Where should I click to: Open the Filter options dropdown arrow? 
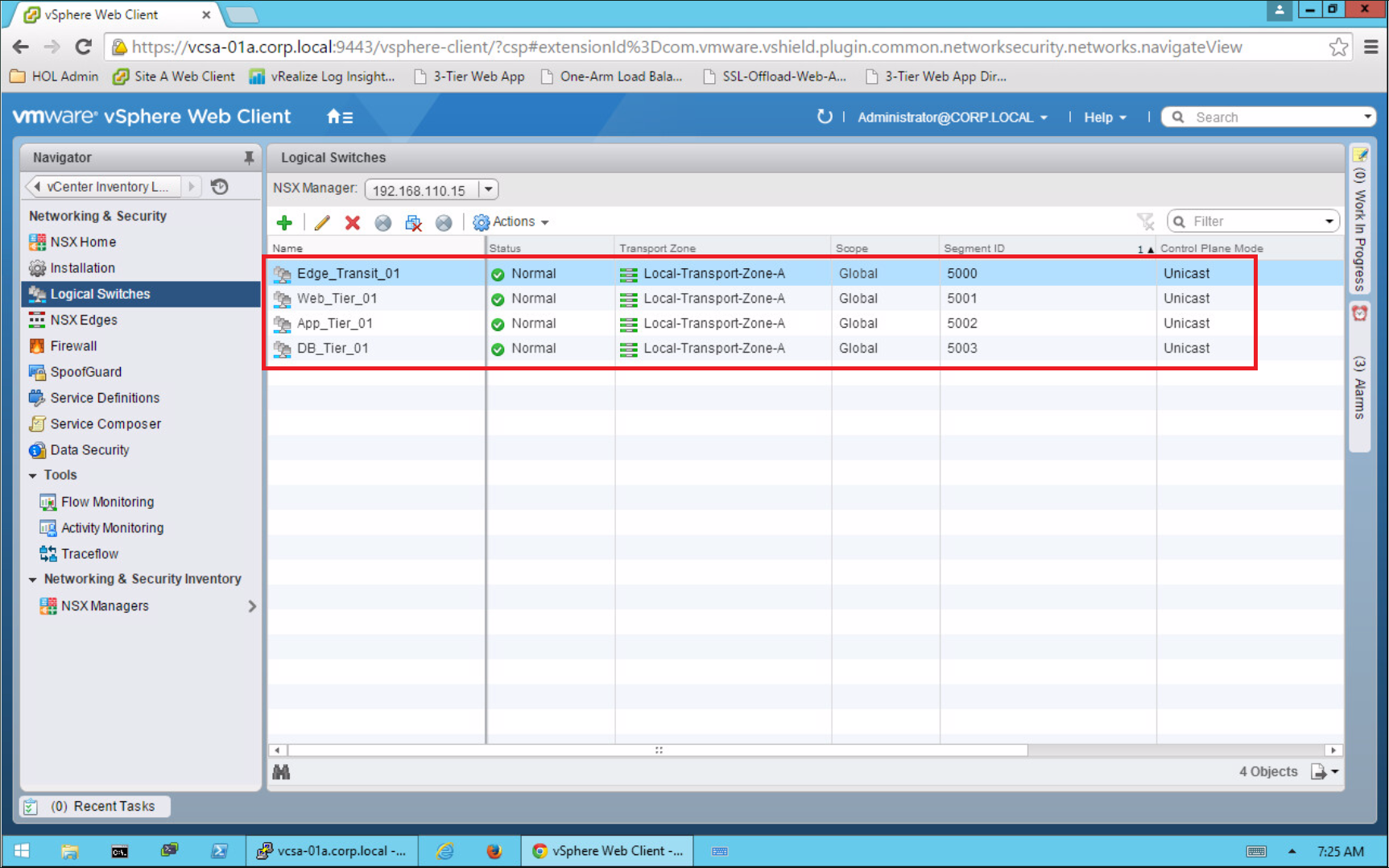click(x=1329, y=221)
